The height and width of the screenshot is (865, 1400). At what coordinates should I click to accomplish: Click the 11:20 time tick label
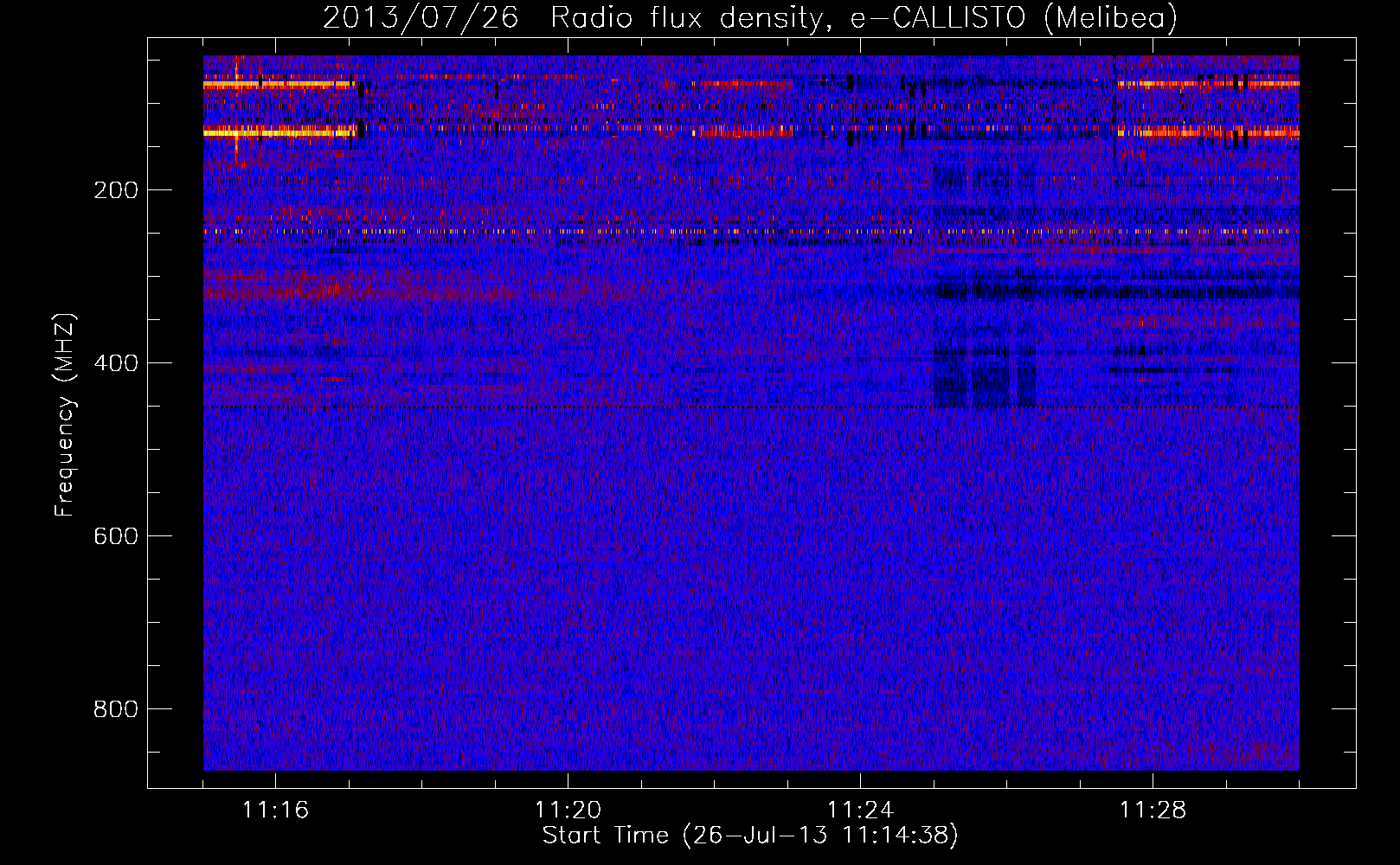pyautogui.click(x=568, y=811)
